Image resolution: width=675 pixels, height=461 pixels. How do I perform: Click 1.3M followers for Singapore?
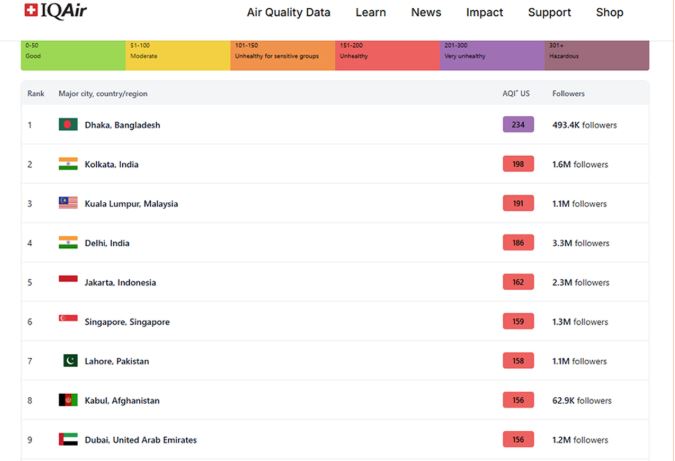tap(580, 322)
